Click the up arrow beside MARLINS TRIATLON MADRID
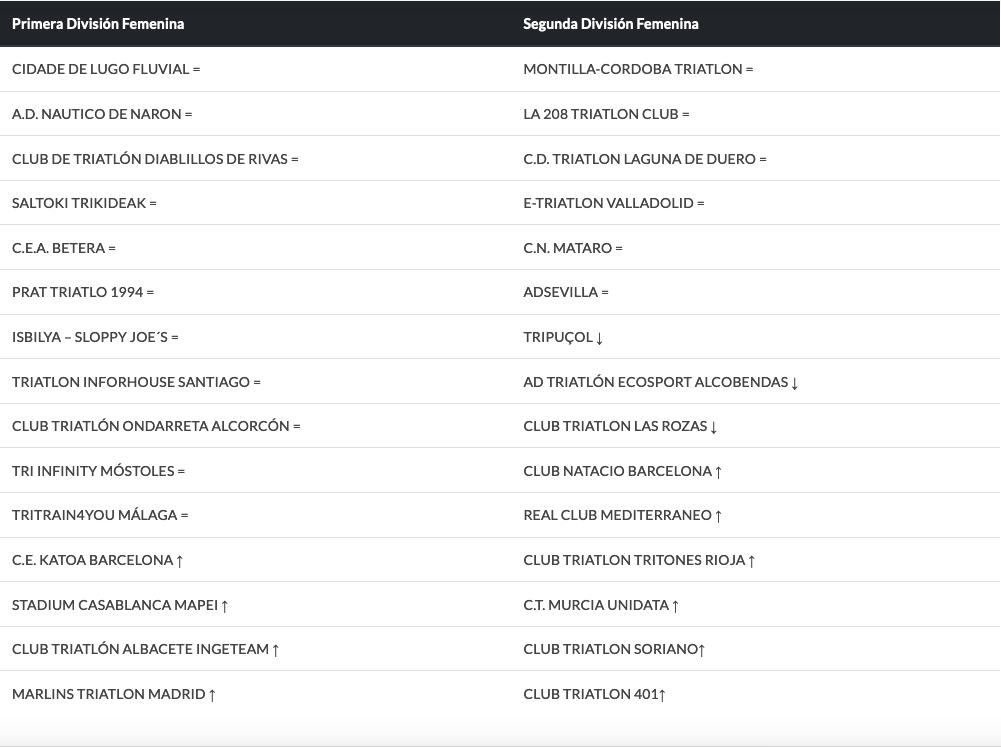The image size is (1001, 747). 212,695
